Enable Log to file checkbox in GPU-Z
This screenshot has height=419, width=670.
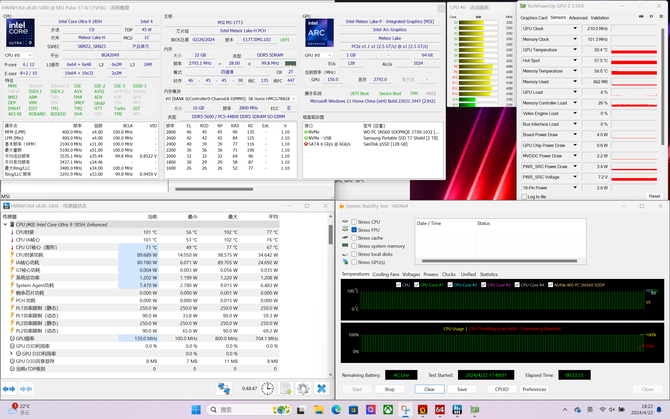[x=524, y=196]
